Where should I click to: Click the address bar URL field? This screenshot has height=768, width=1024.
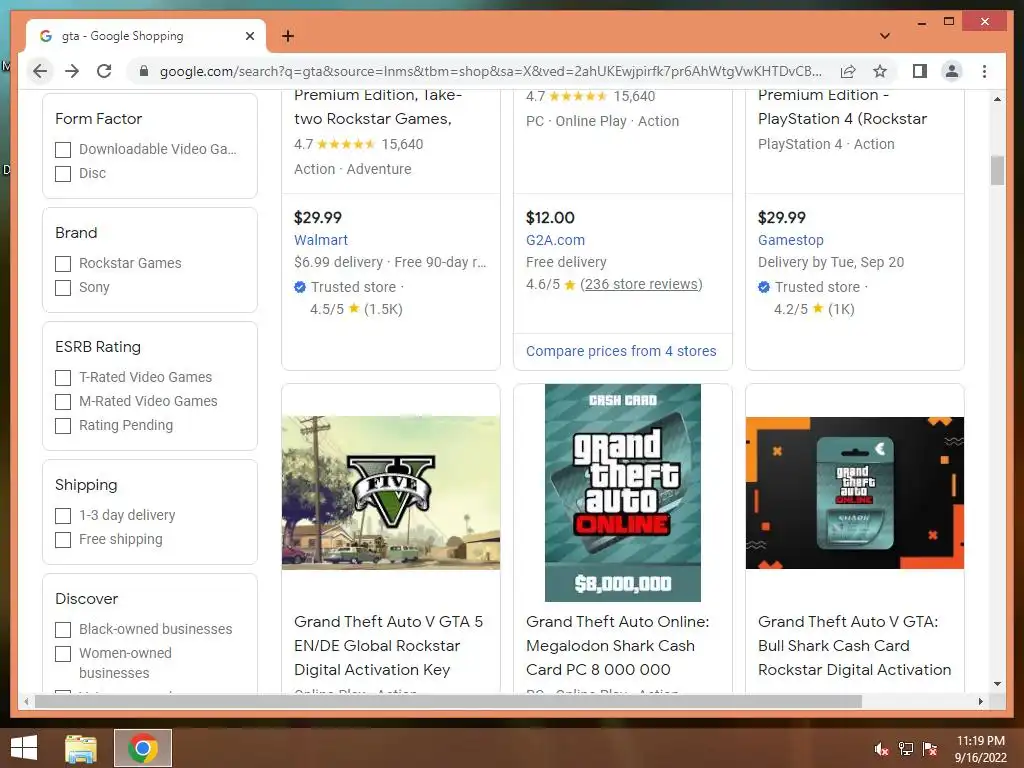(490, 71)
